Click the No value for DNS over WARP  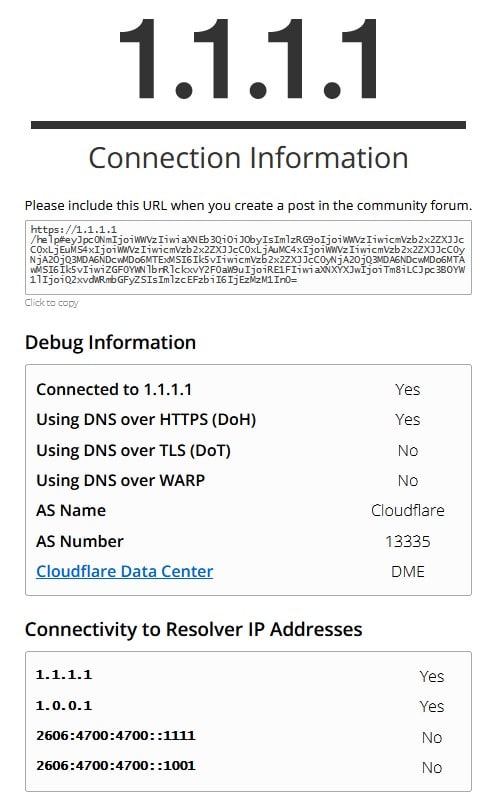coord(408,481)
